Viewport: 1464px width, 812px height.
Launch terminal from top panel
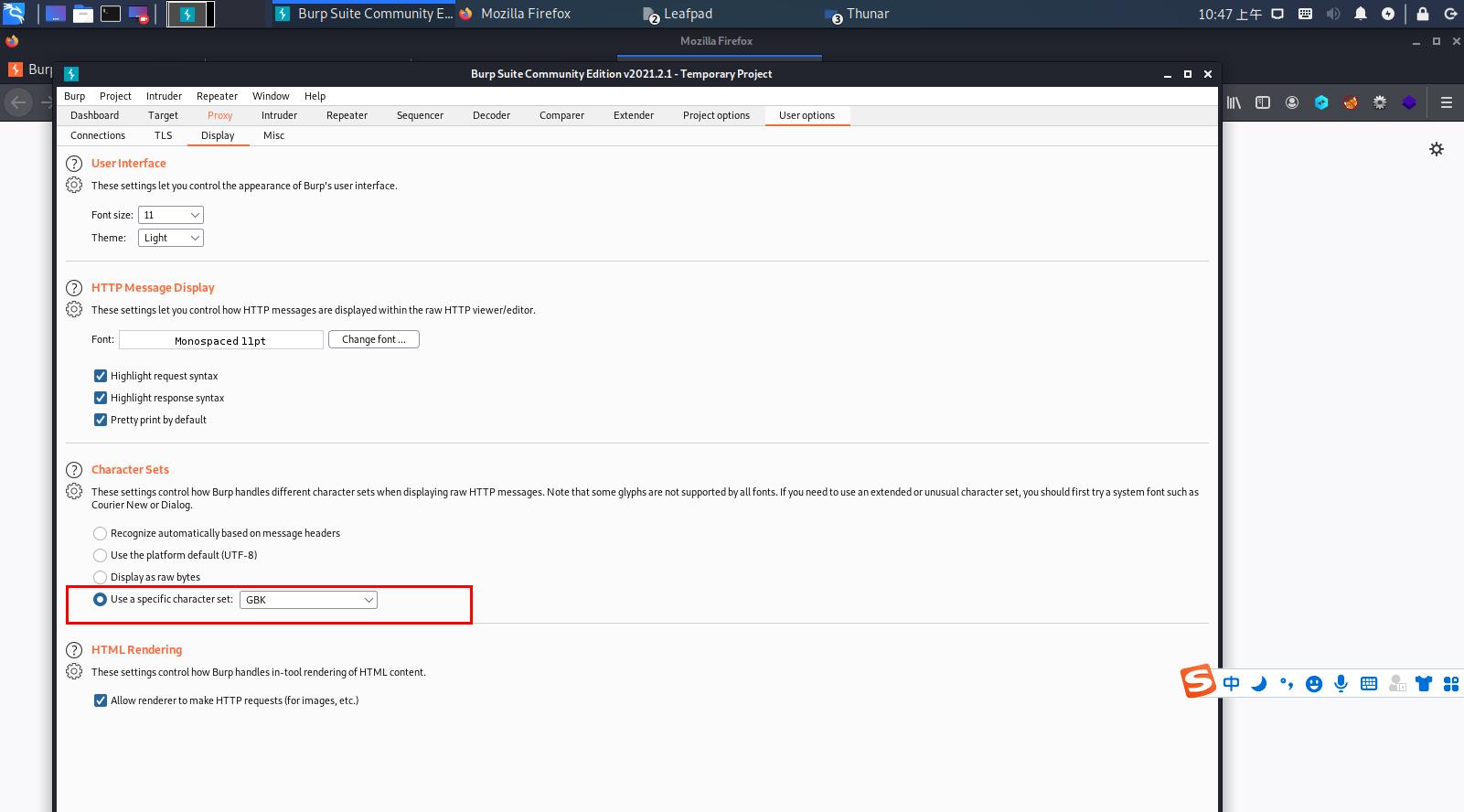(x=111, y=14)
